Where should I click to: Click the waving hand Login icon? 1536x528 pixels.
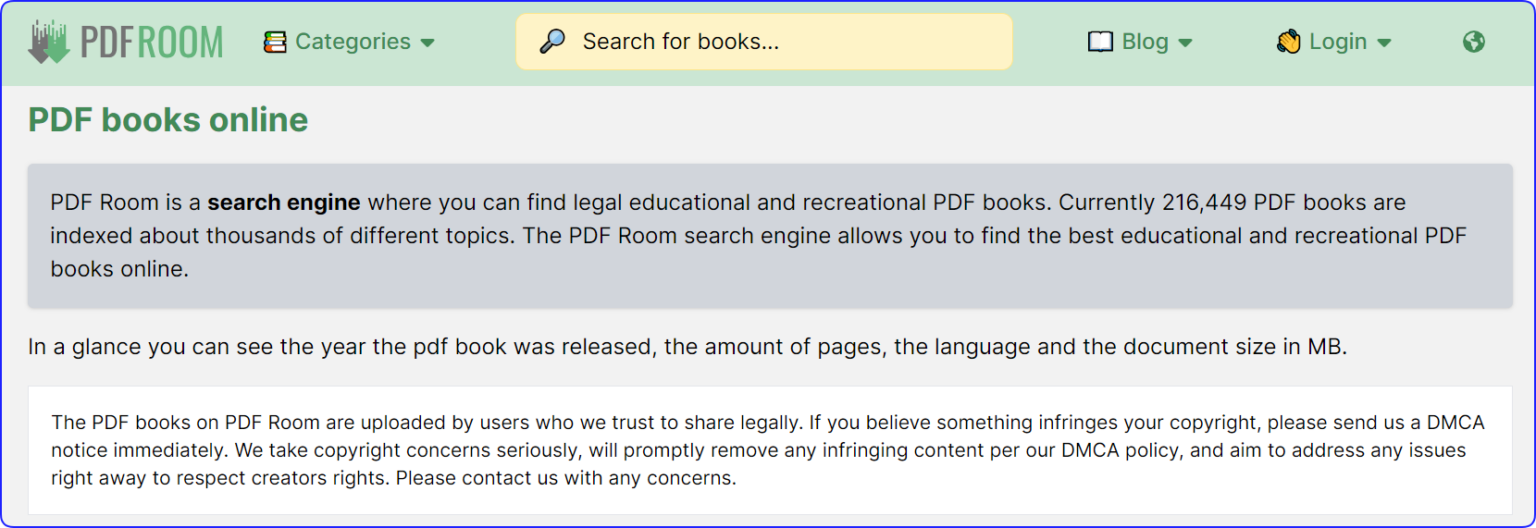[x=1288, y=42]
